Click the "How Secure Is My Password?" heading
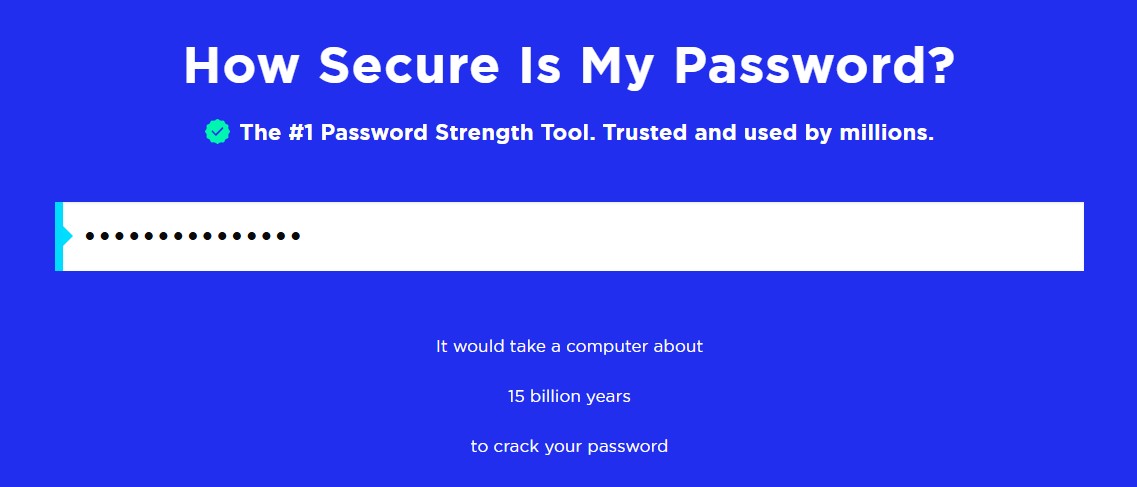Viewport: 1137px width, 487px height. click(569, 66)
